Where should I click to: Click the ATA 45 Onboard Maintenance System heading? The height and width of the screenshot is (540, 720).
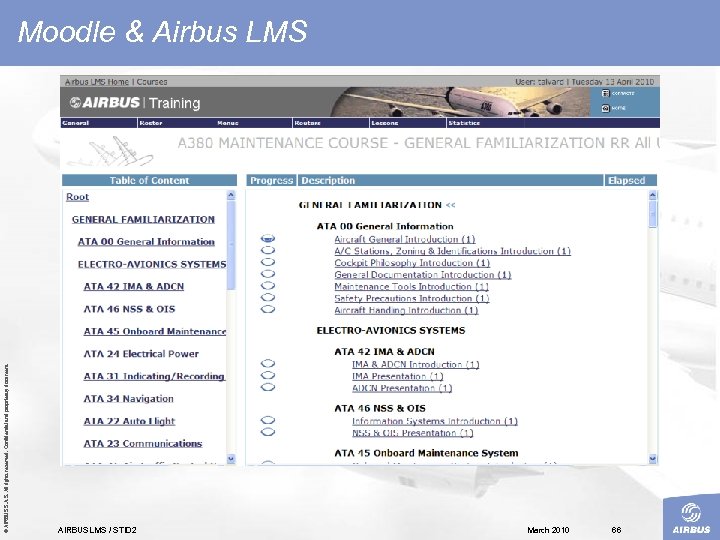click(426, 453)
